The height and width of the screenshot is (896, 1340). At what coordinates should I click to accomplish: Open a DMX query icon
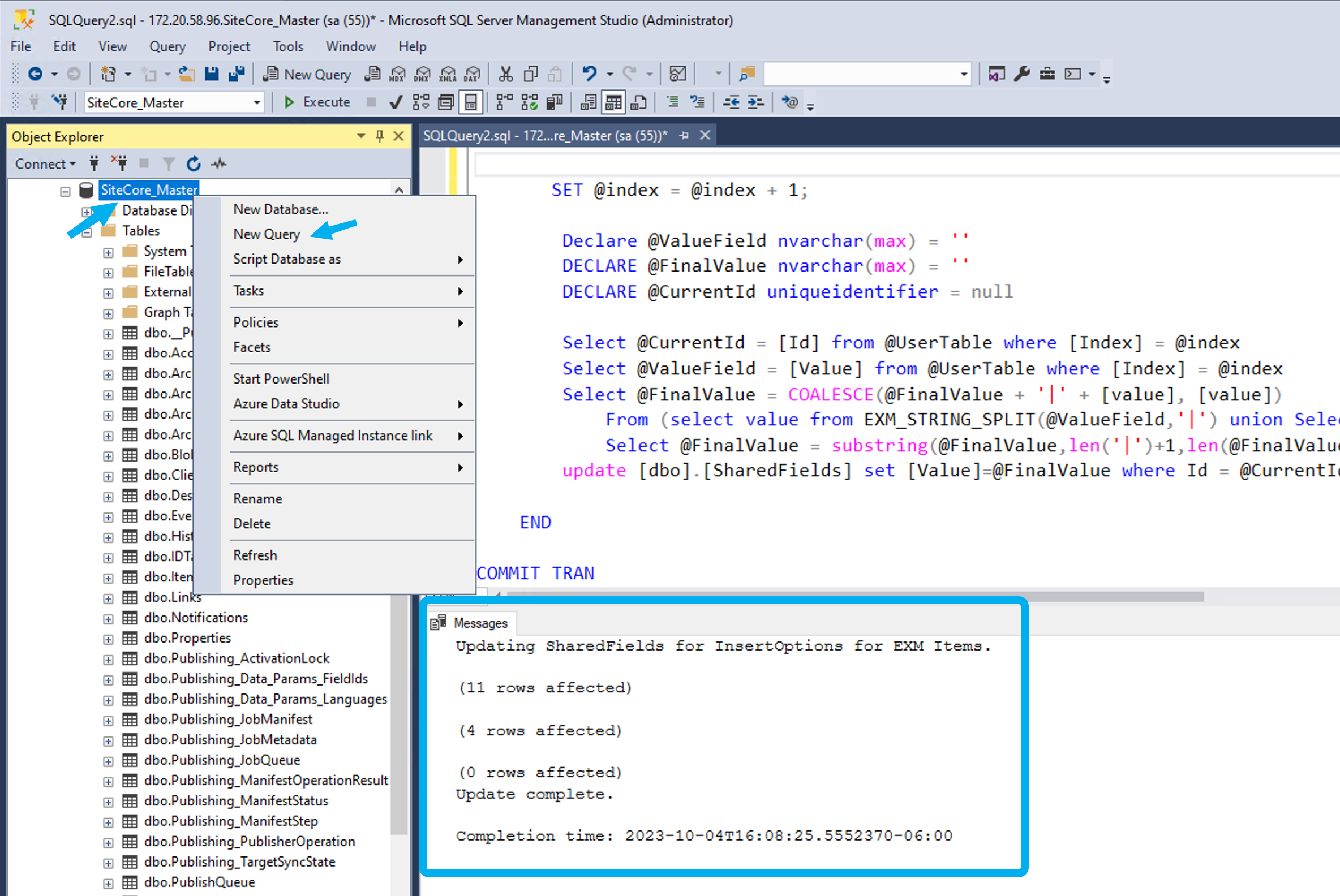(x=423, y=74)
